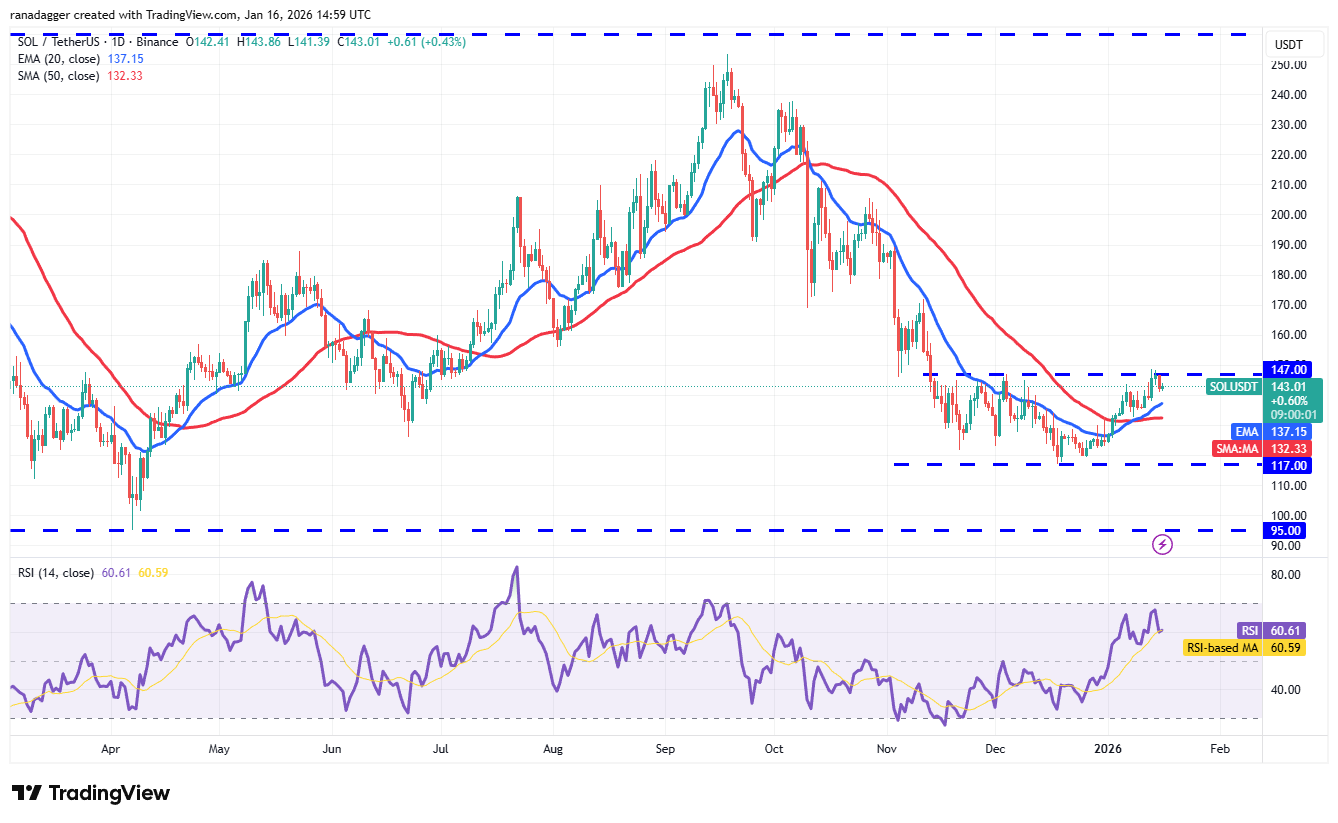Click the TradingView logo at bottom left
1338x823 pixels.
tap(91, 793)
